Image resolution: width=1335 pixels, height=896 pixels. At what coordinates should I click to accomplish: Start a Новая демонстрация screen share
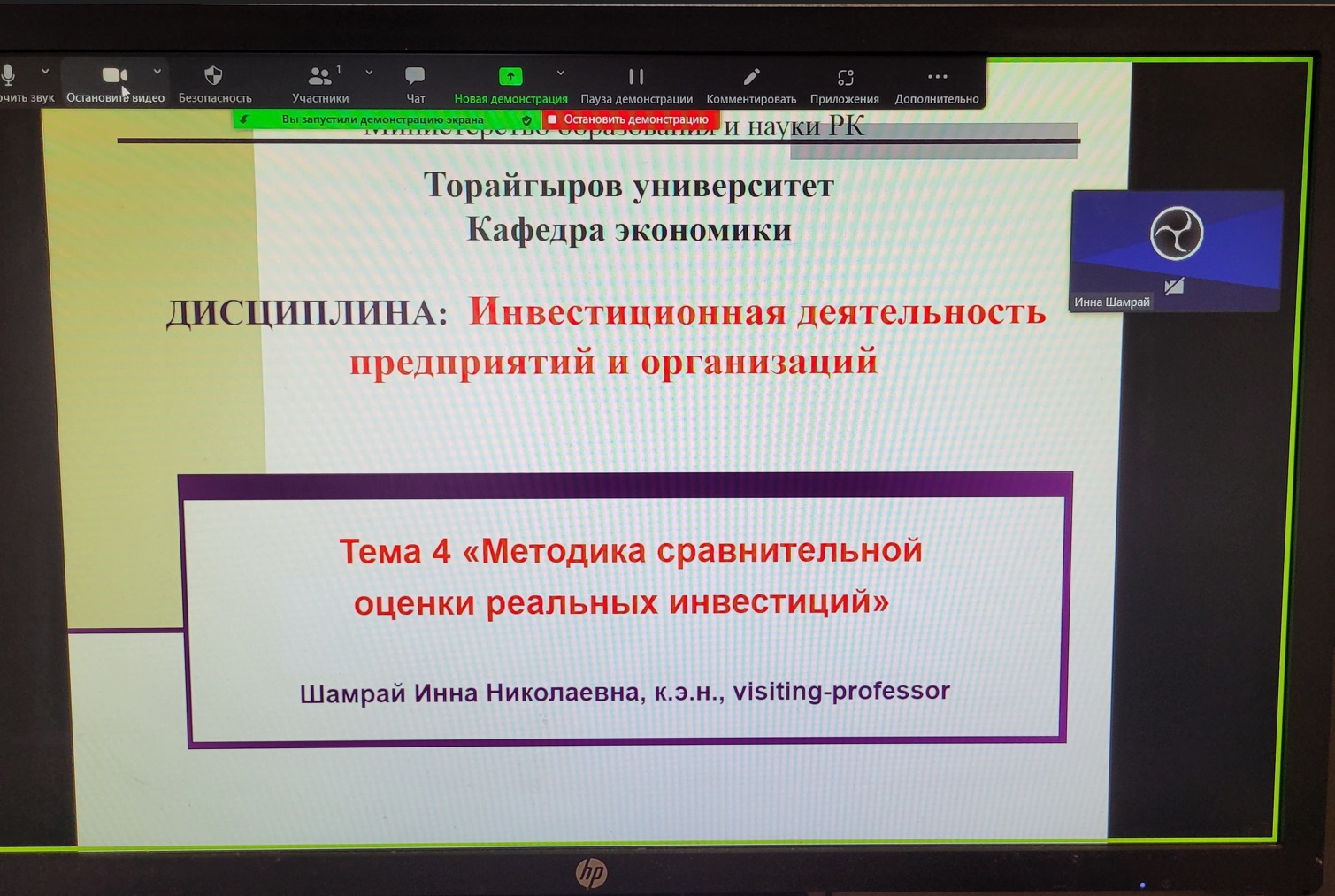pos(510,77)
